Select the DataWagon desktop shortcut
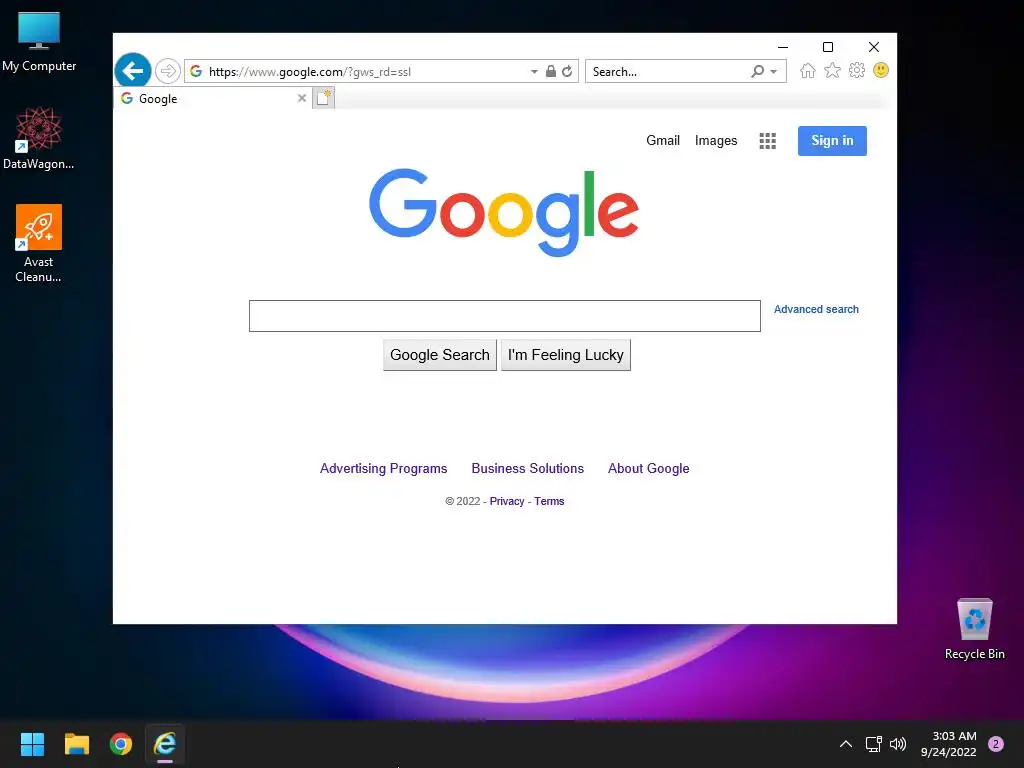Screen dimensions: 1024x768 39,138
